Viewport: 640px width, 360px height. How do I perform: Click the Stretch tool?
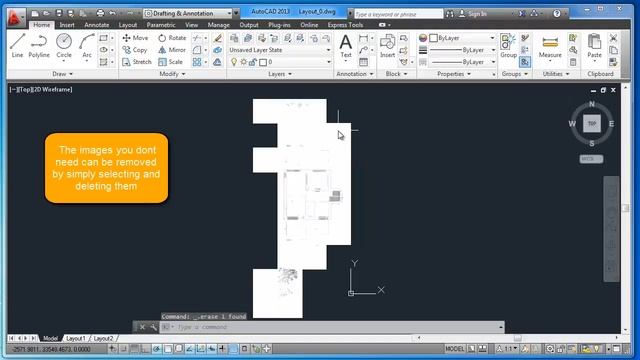point(137,62)
